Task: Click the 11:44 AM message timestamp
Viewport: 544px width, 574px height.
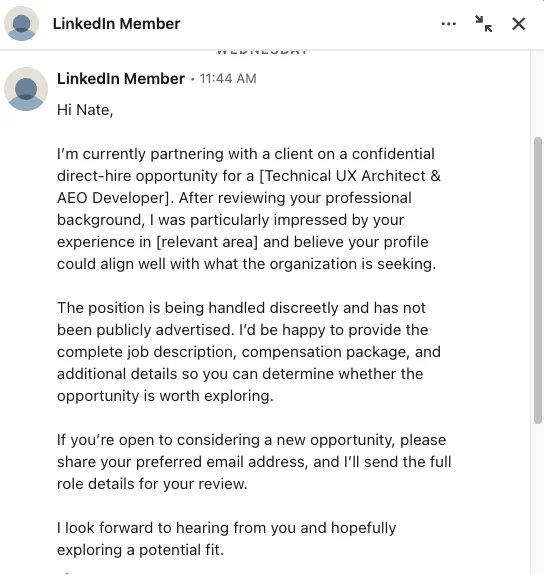Action: pyautogui.click(x=228, y=78)
